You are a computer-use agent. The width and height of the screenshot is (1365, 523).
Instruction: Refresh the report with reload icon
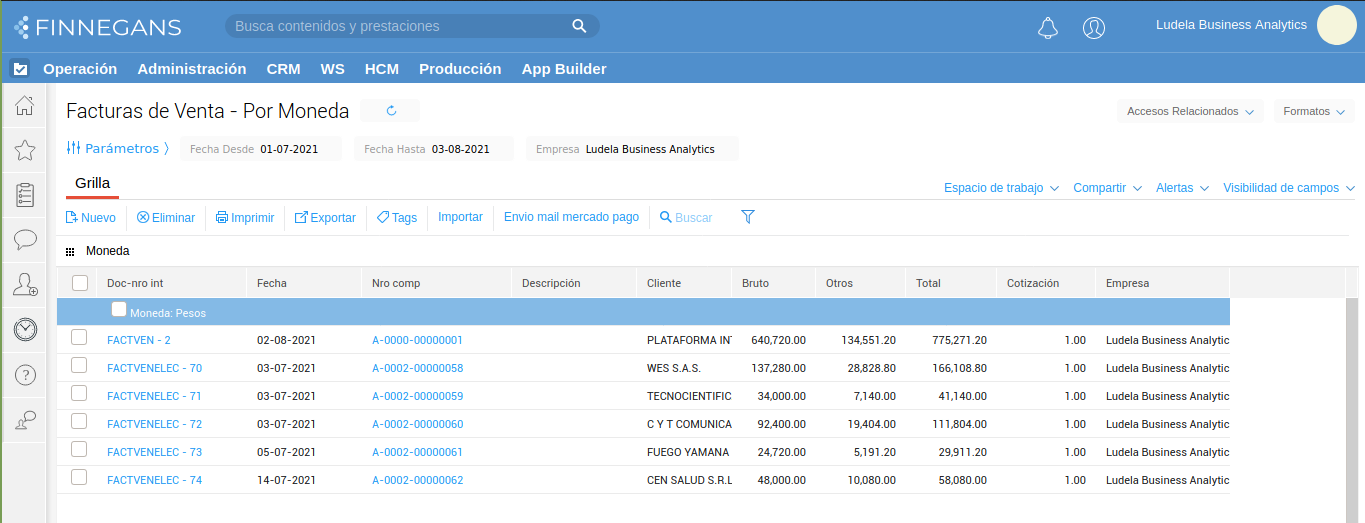[x=391, y=111]
